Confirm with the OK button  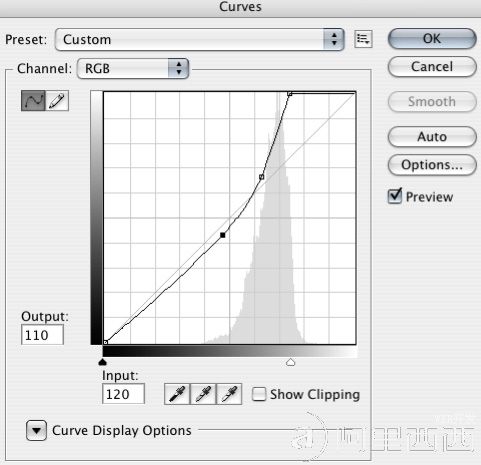pyautogui.click(x=432, y=39)
